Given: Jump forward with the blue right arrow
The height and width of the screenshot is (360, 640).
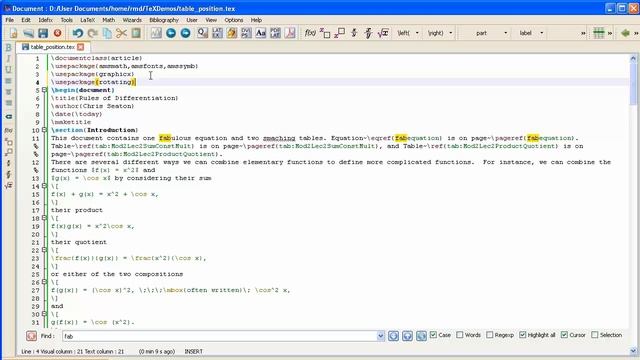Looking at the screenshot, I should click(186, 33).
